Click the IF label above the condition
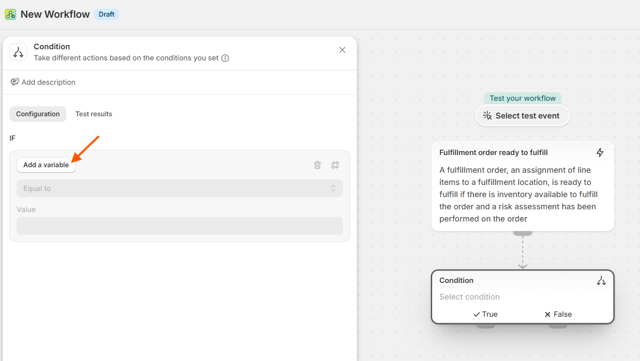This screenshot has width=640, height=361. click(12, 138)
